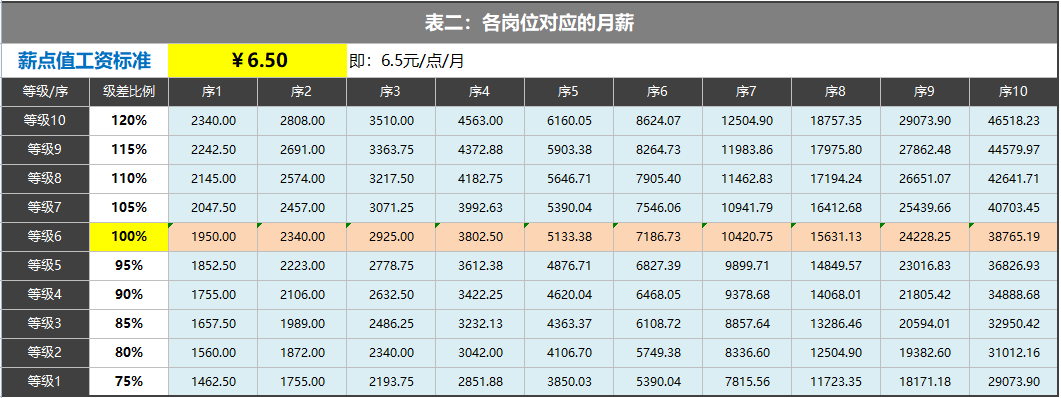Click column header 序9
Viewport: 1061px width, 398px height.
[925, 92]
